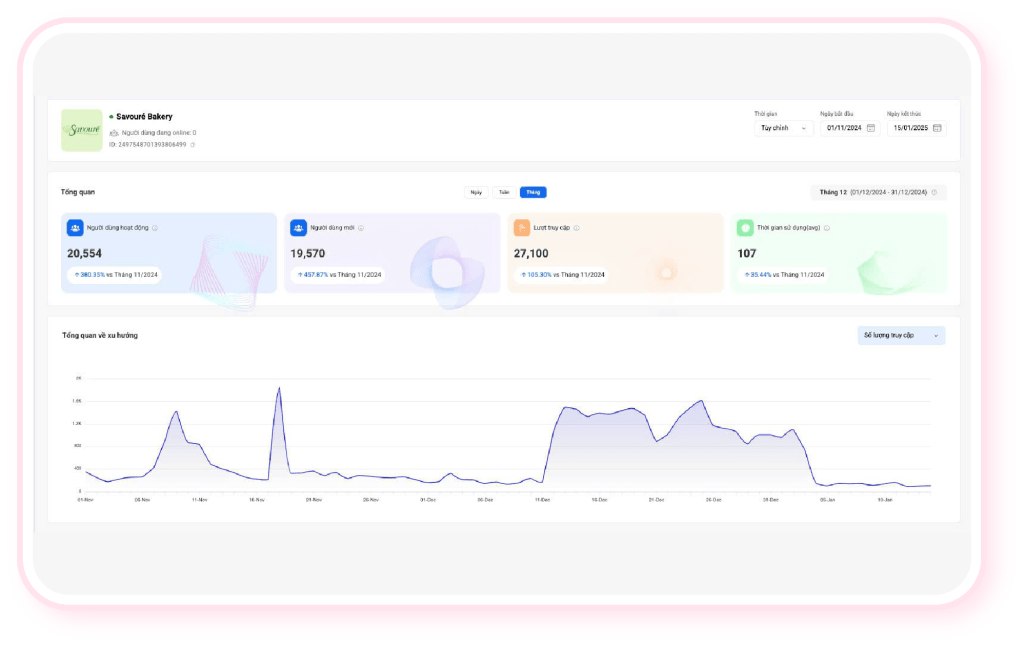Click the new users card icon
Image resolution: width=1024 pixels, height=648 pixels.
(298, 228)
